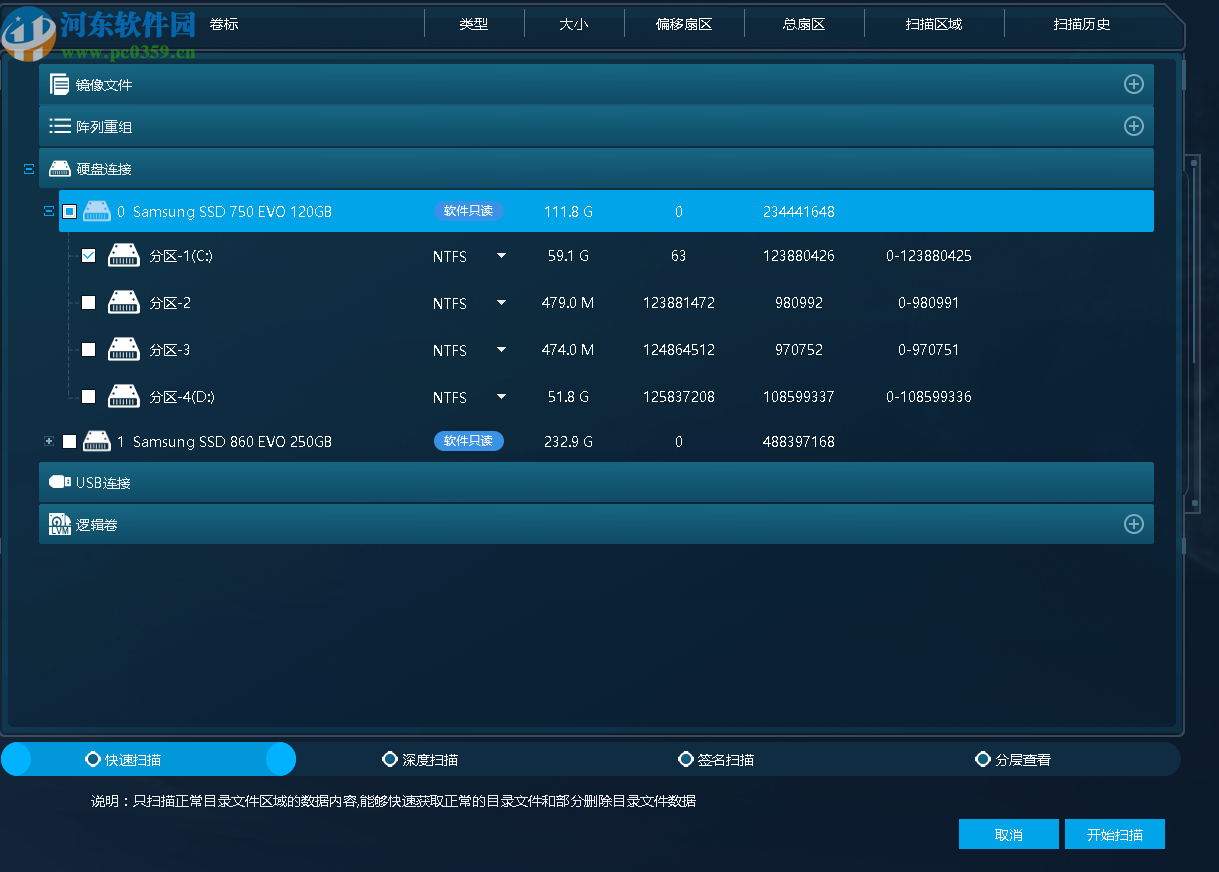Uncheck the 分区-1(C:) checkbox
Image resolution: width=1219 pixels, height=872 pixels.
[x=88, y=256]
